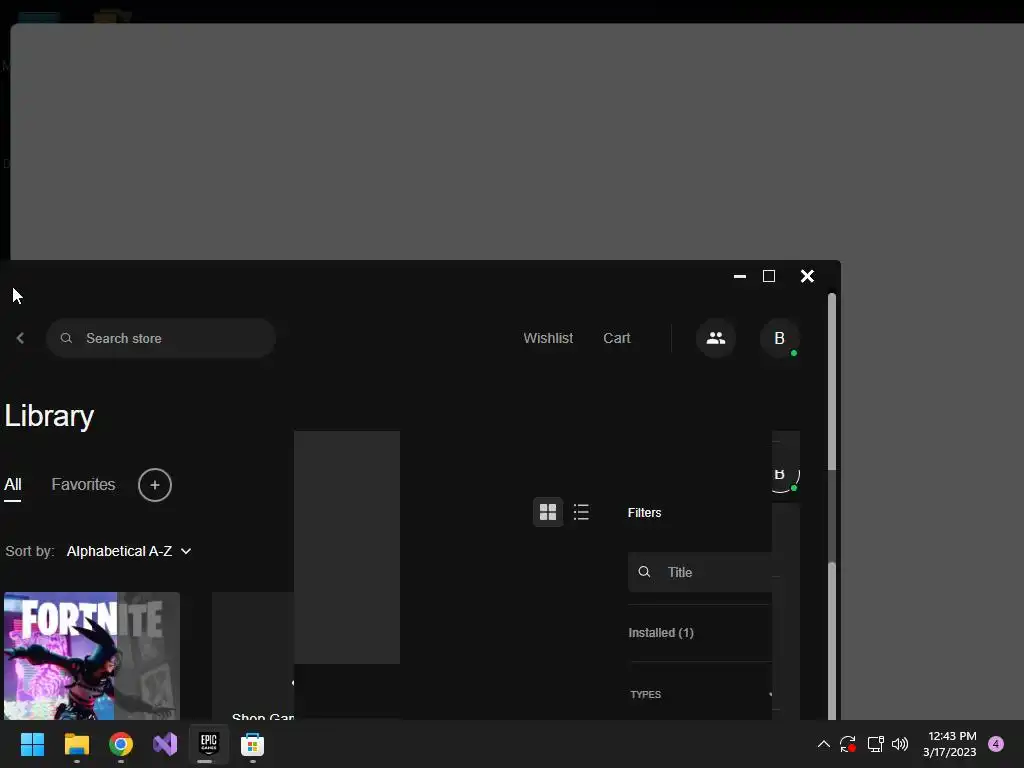Select the All library tab
Screen dimensions: 1024x768
(x=12, y=485)
